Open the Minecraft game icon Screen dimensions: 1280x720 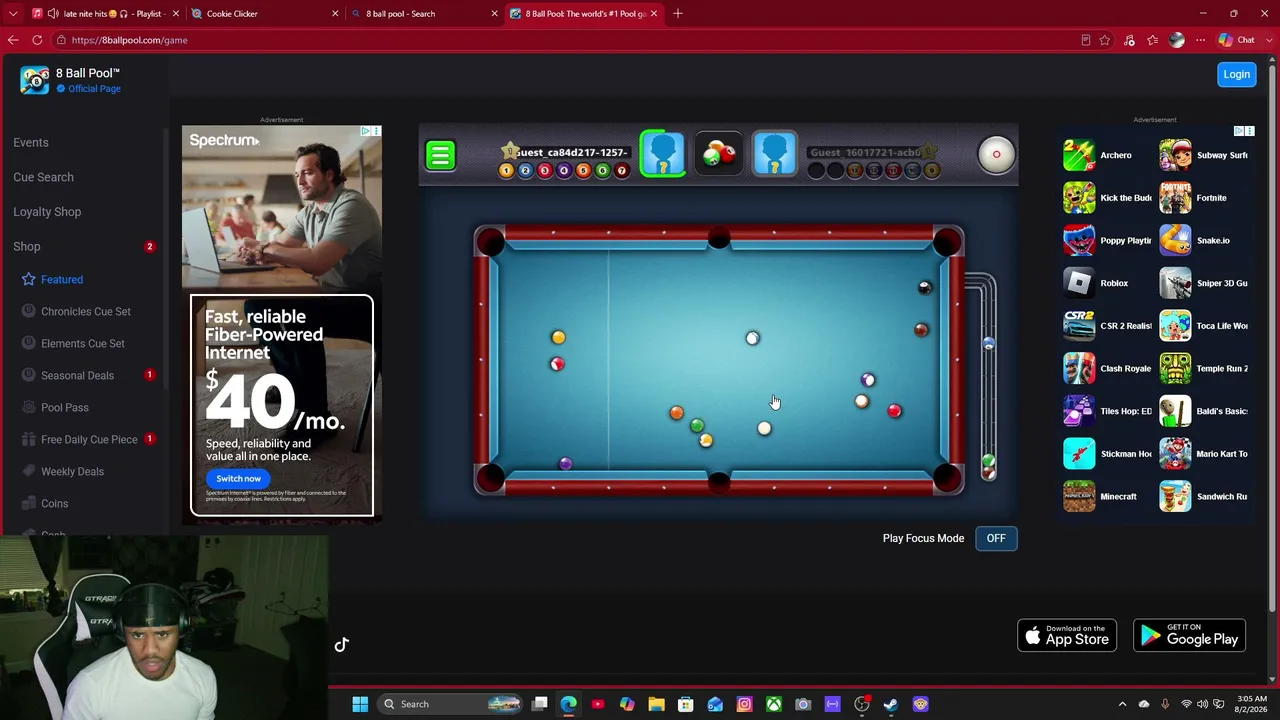coord(1079,496)
